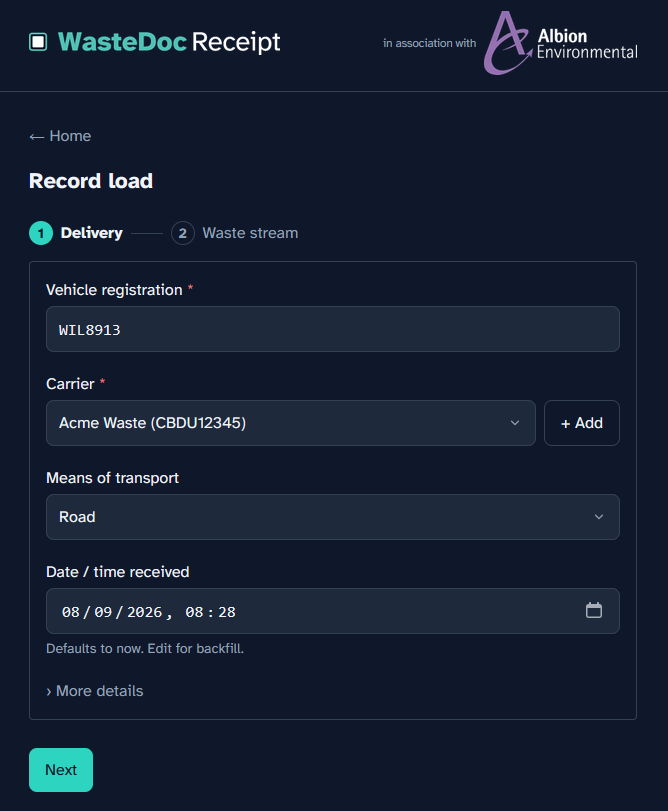Click the WasteDoc square logo icon

(38, 42)
